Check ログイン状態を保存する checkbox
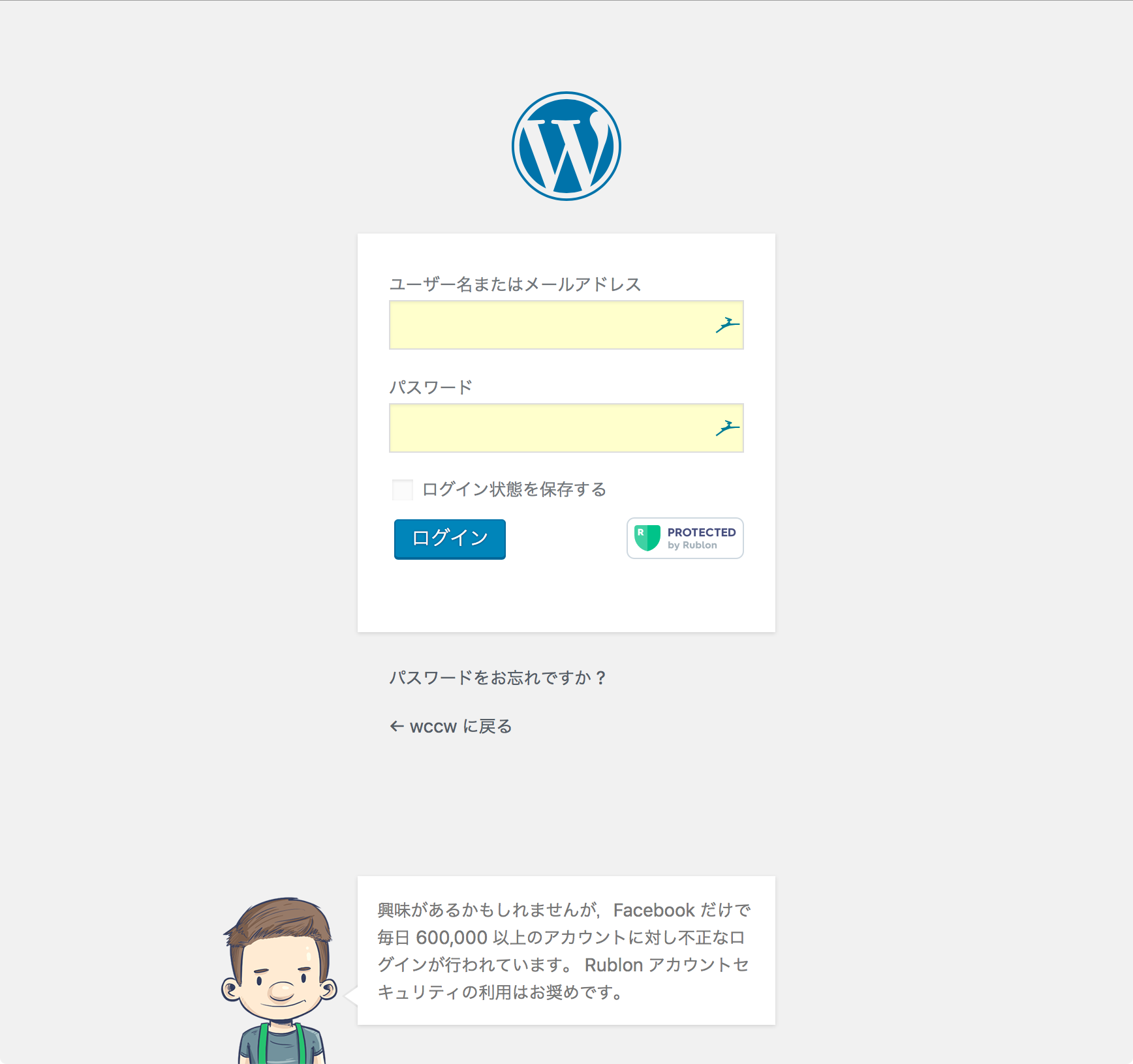Screen dimensions: 1133x1064 coord(403,489)
